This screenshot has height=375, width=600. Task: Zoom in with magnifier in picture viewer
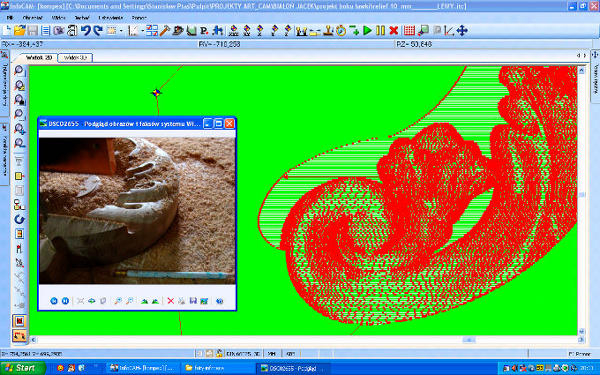118,301
